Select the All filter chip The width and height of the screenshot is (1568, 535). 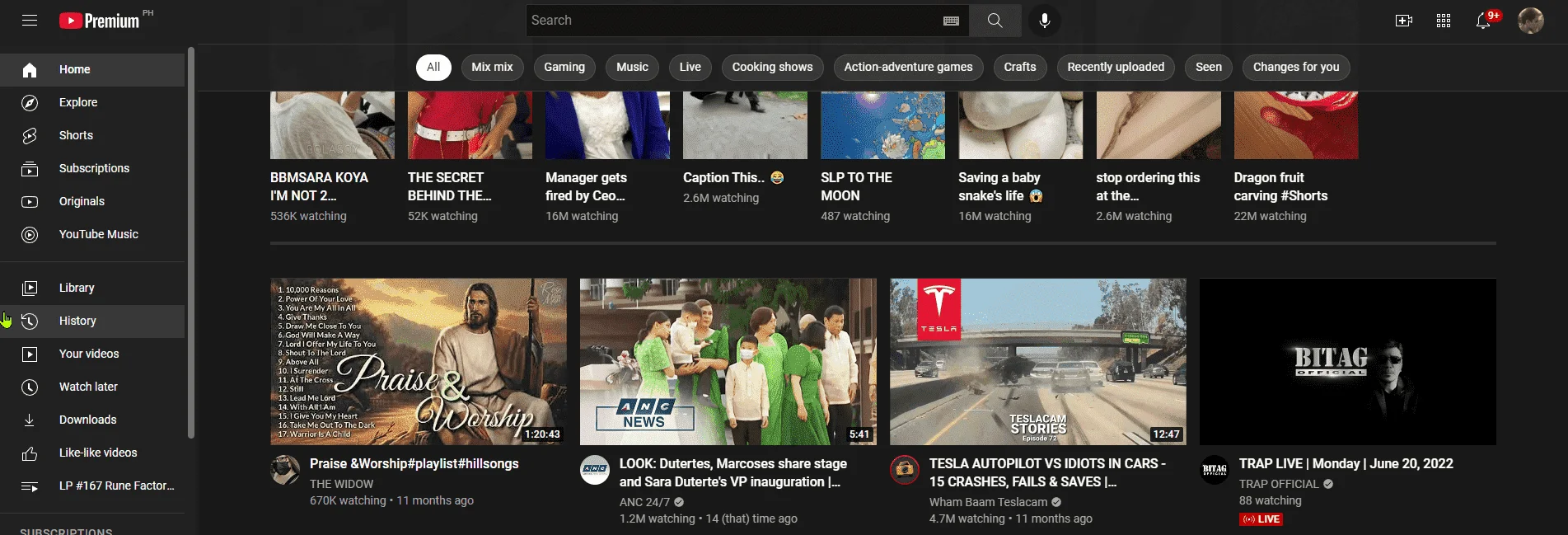[x=433, y=67]
